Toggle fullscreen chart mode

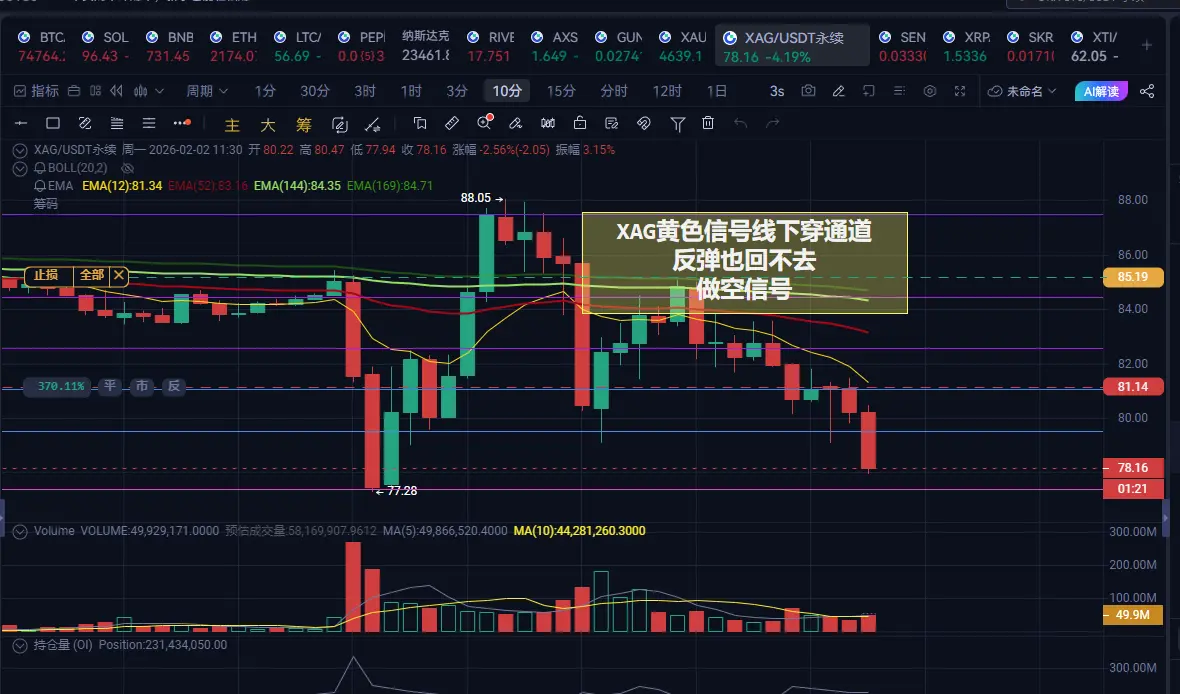point(960,91)
